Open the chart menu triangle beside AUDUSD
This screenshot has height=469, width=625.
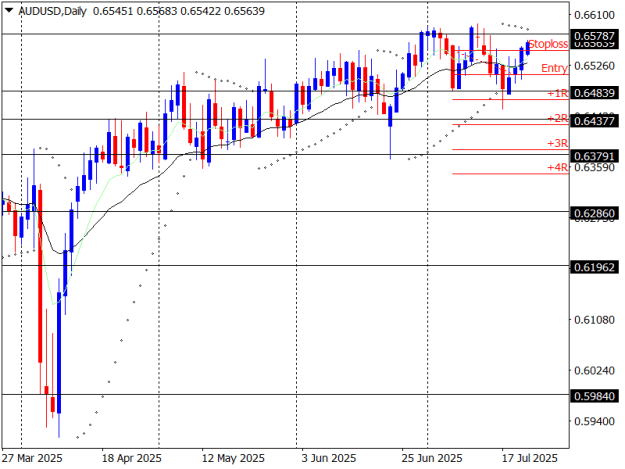point(9,11)
